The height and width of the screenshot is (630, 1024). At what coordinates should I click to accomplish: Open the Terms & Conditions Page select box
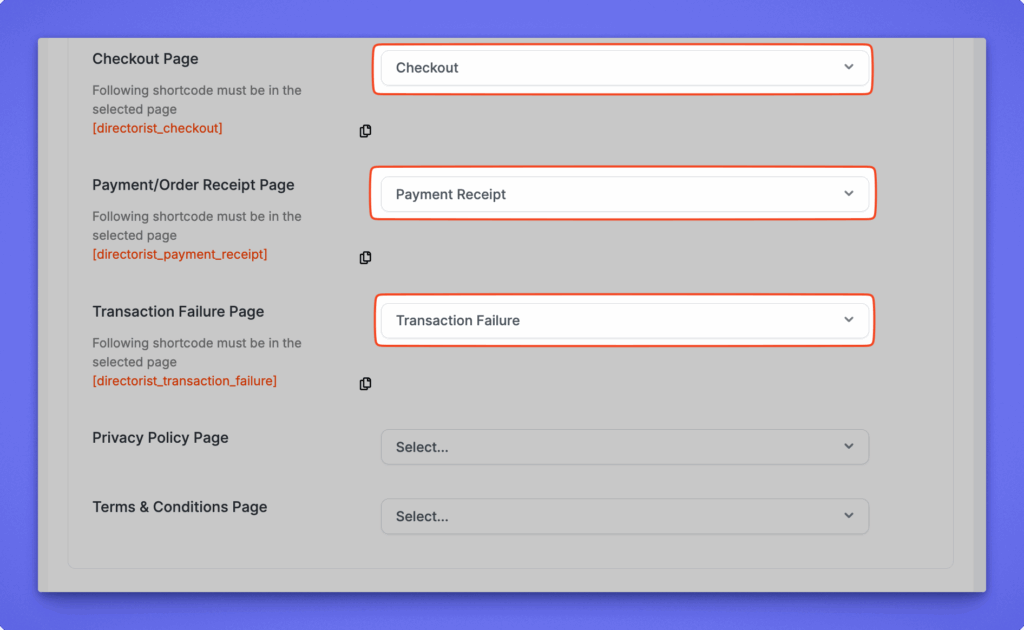pos(610,516)
